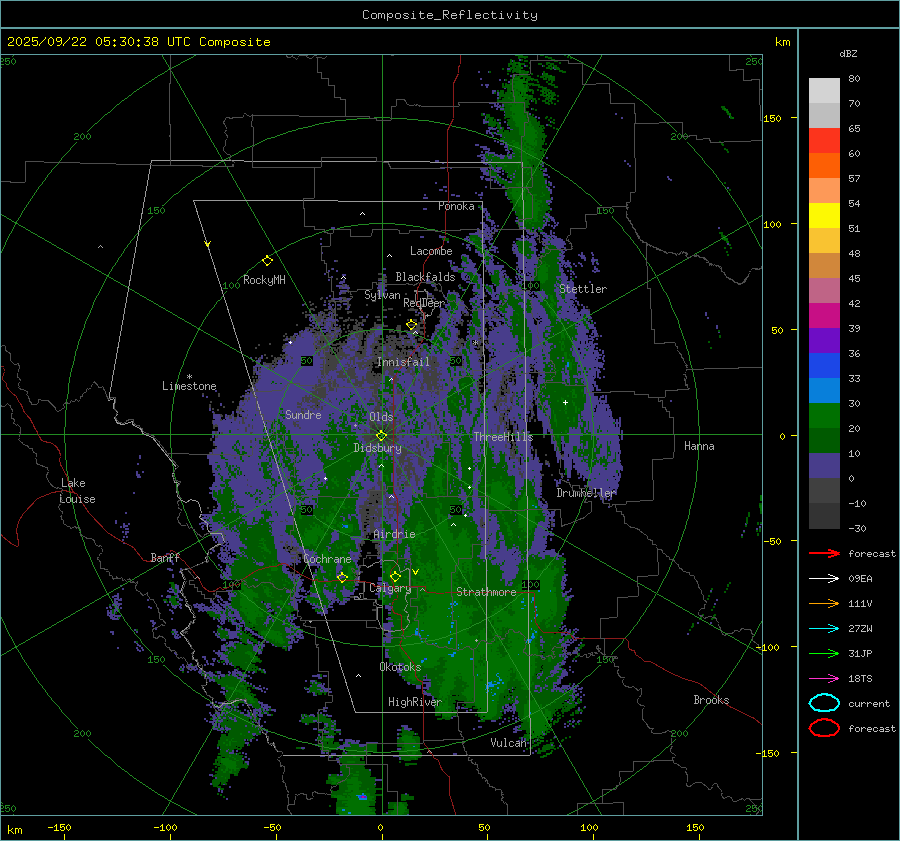The height and width of the screenshot is (841, 900).
Task: Click the Composite_Reflectivity title text
Action: pyautogui.click(x=449, y=14)
